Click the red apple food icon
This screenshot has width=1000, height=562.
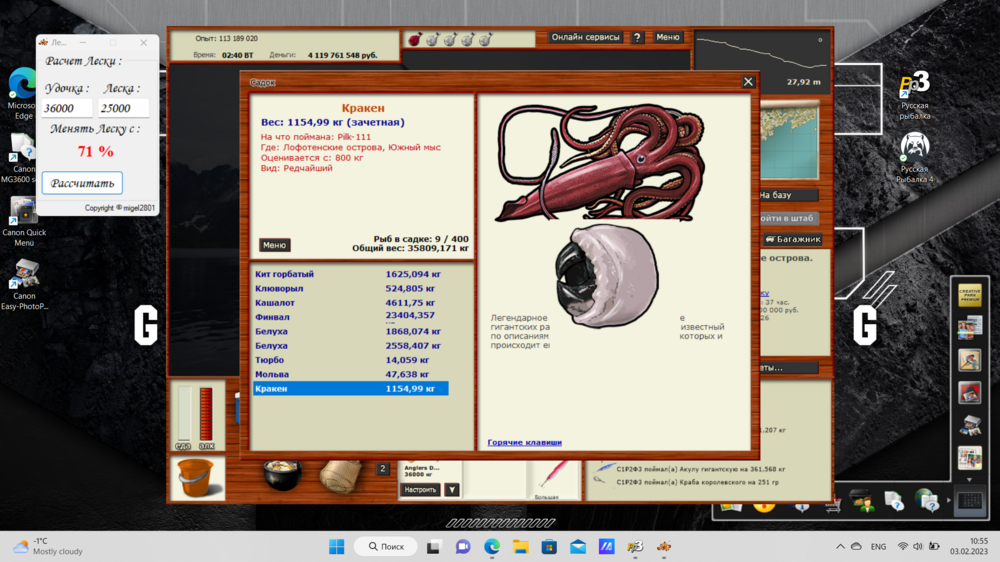415,40
